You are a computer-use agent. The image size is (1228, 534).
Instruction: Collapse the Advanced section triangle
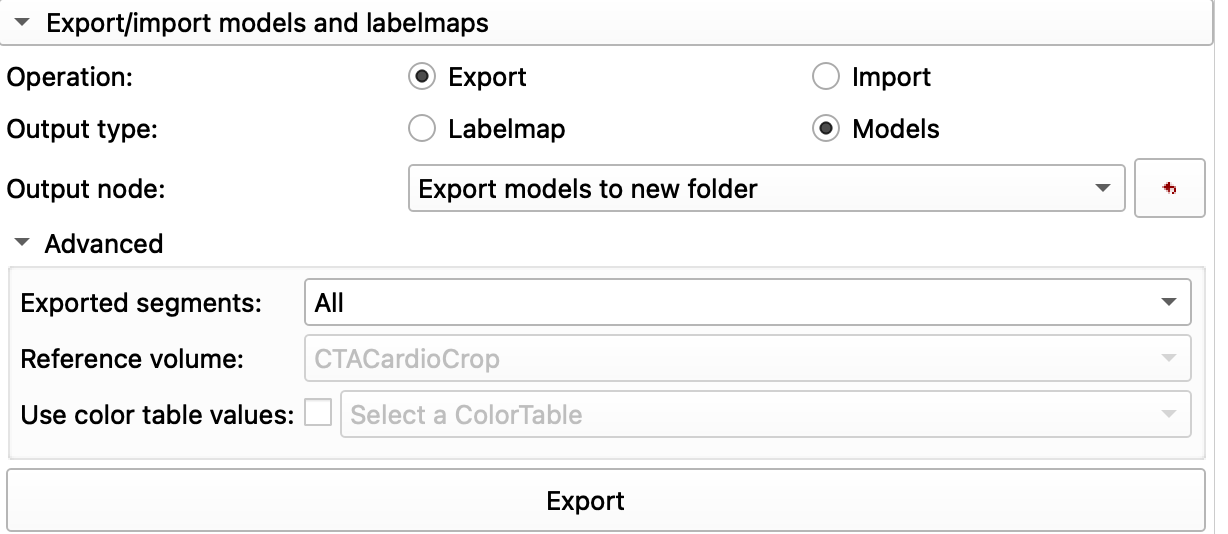(23, 243)
